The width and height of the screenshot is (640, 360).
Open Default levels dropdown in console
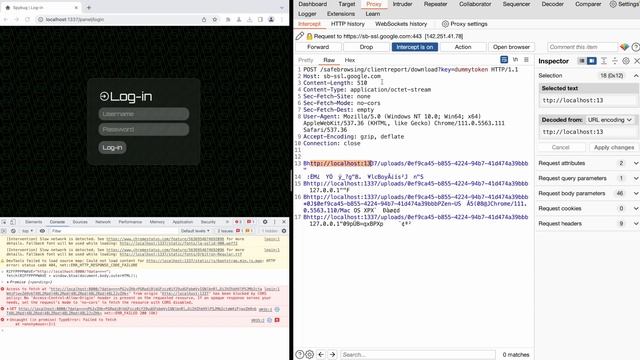[x=195, y=231]
